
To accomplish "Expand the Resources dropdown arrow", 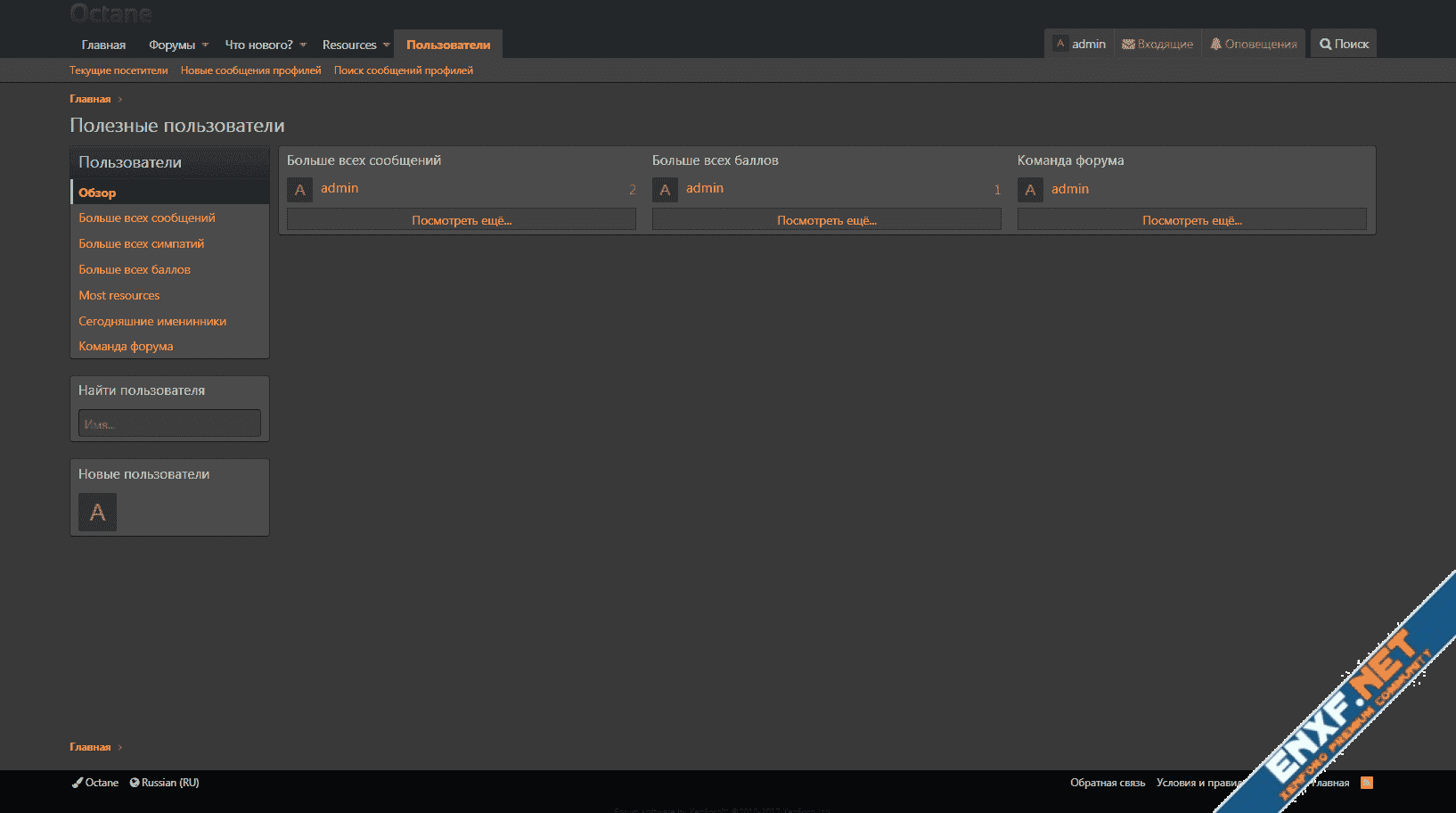I will coord(387,45).
